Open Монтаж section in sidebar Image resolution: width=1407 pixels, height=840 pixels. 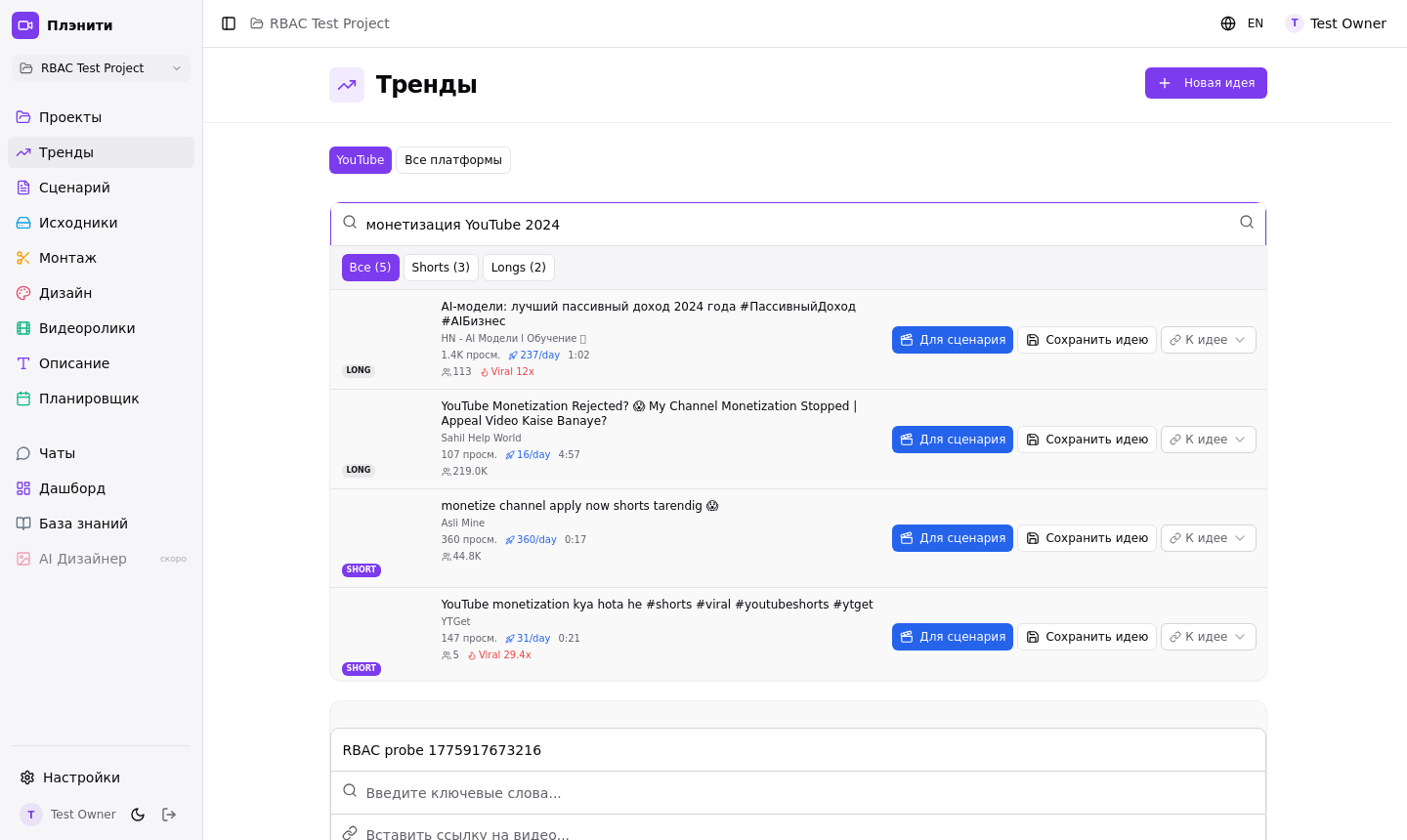(x=67, y=258)
